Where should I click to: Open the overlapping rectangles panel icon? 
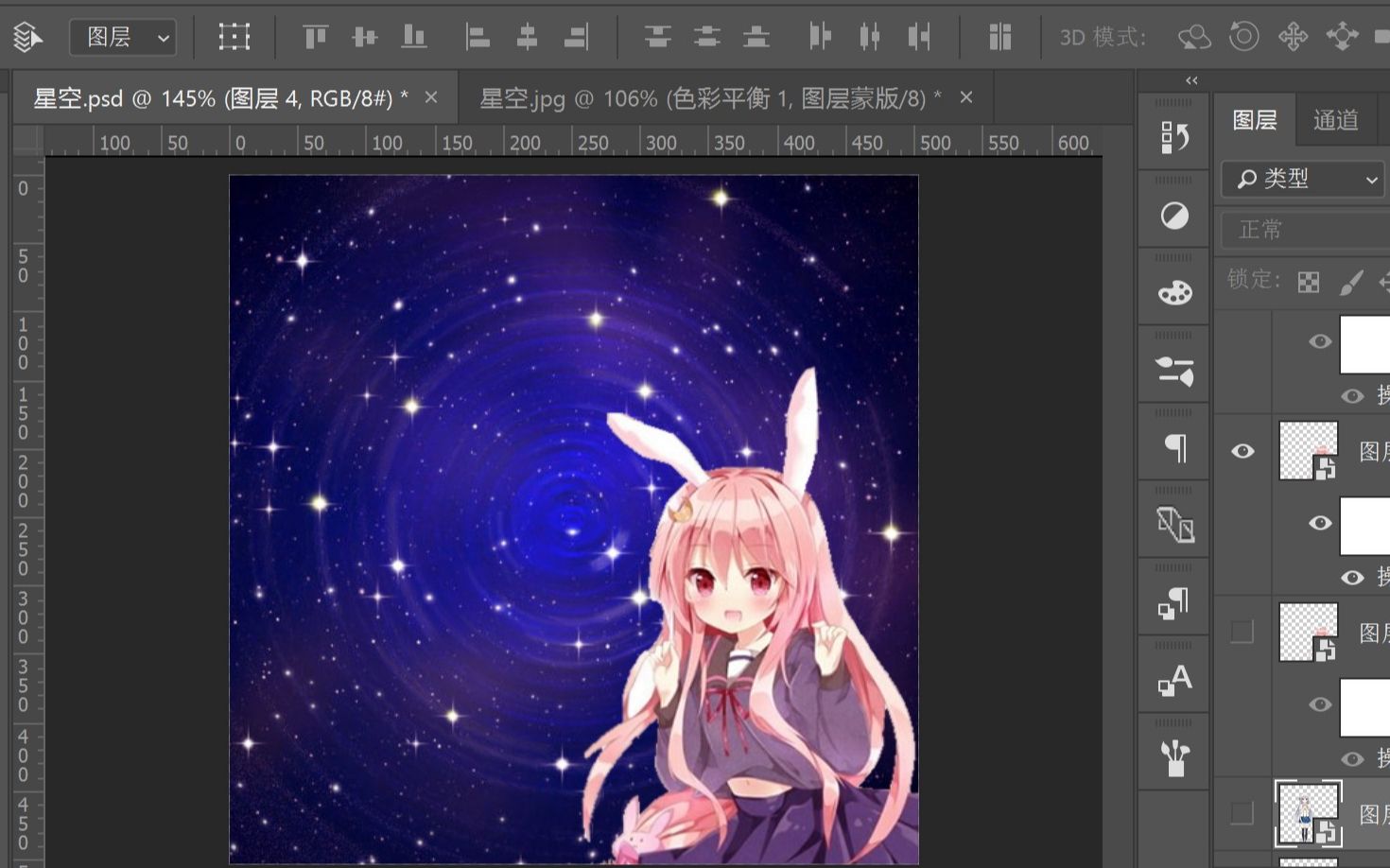click(1175, 525)
